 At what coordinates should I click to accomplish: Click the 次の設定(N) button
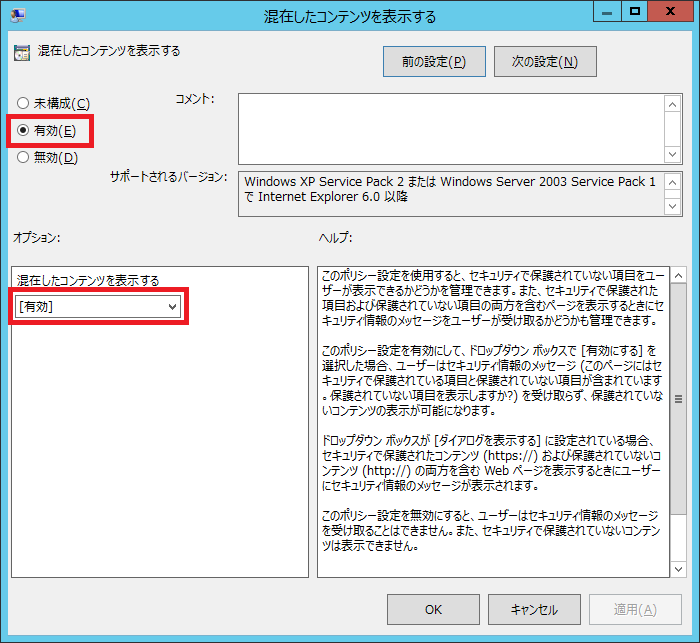[545, 62]
